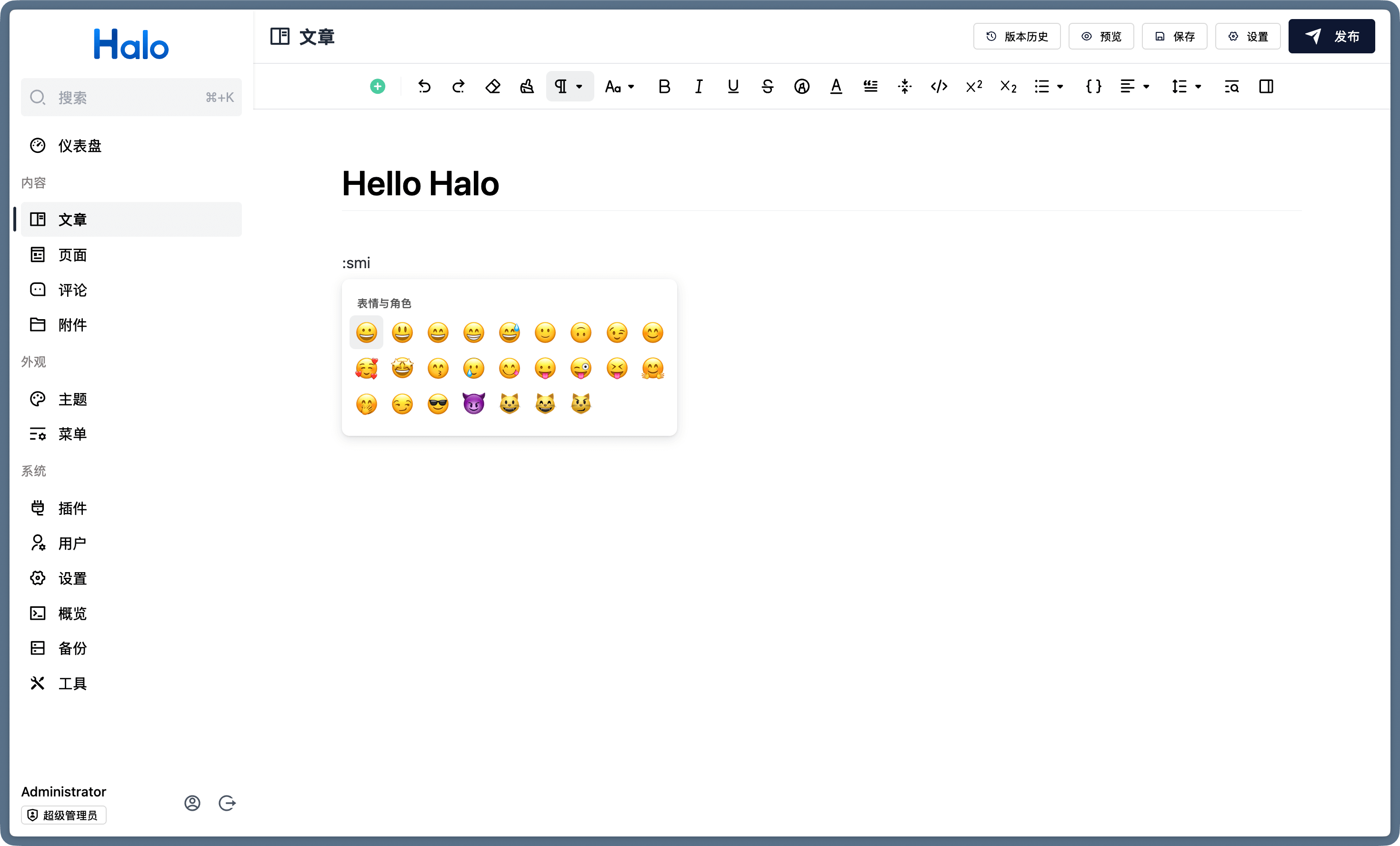Viewport: 1400px width, 846px height.
Task: Click the redo arrow icon
Action: [459, 86]
